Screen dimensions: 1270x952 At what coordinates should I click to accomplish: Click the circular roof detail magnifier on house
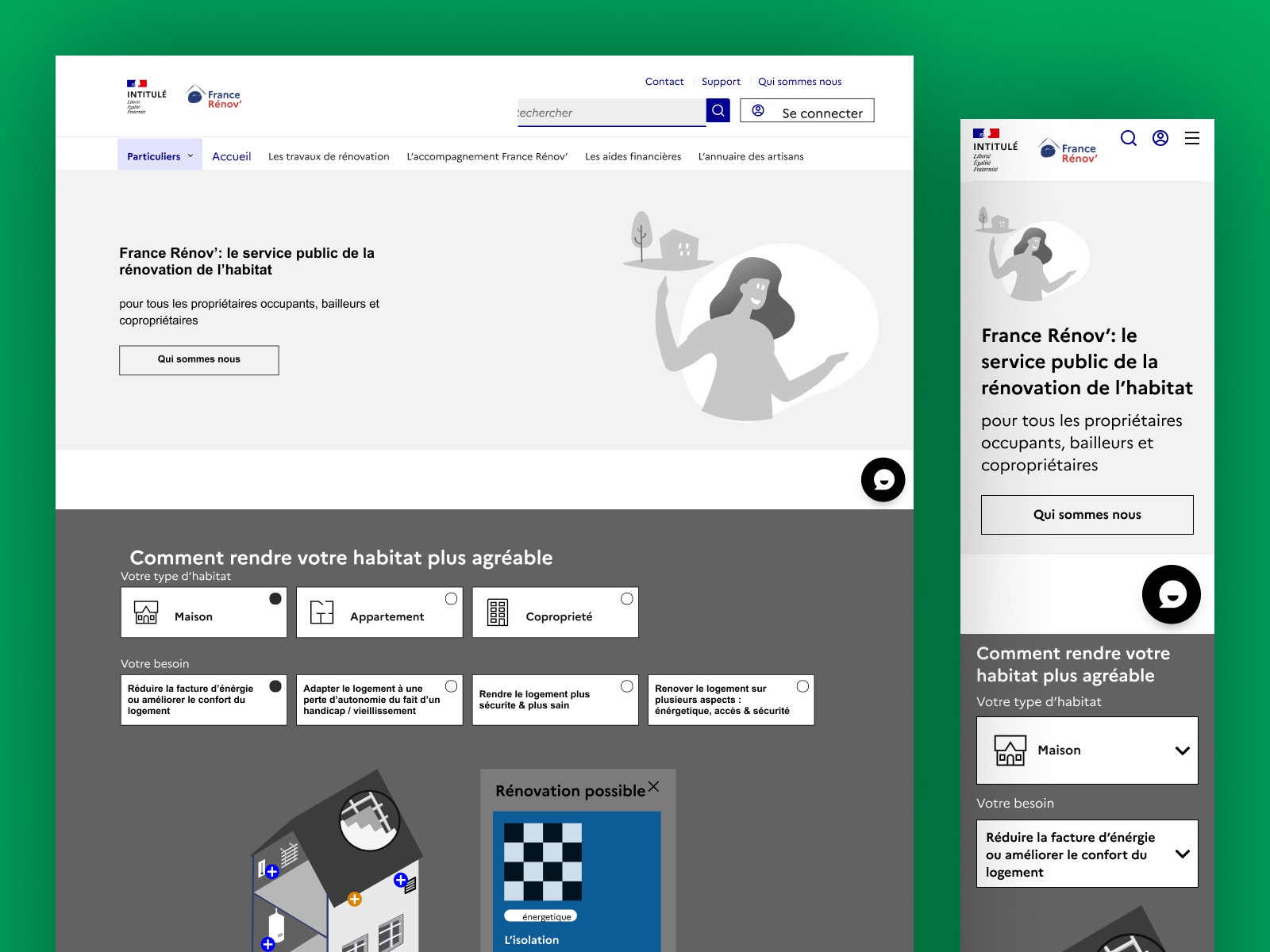369,820
